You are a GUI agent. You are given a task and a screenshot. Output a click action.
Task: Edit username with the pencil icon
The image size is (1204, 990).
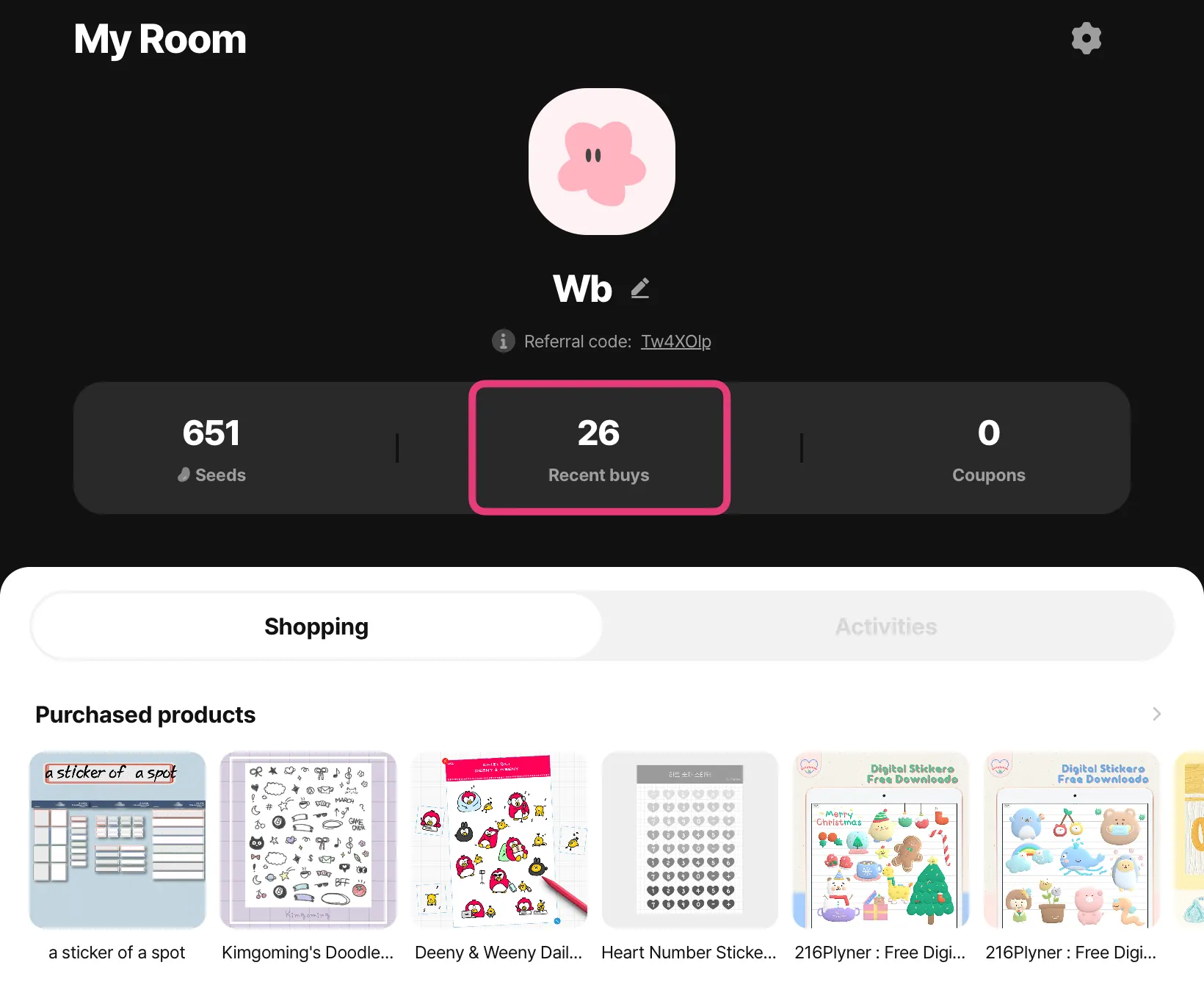640,288
